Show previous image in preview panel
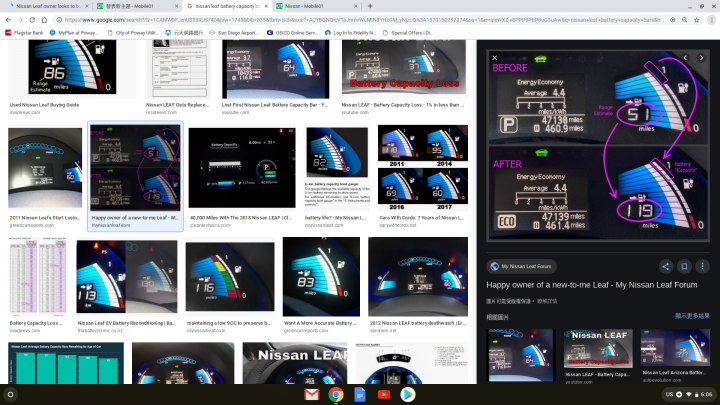Image resolution: width=720 pixels, height=405 pixels. coord(685,58)
